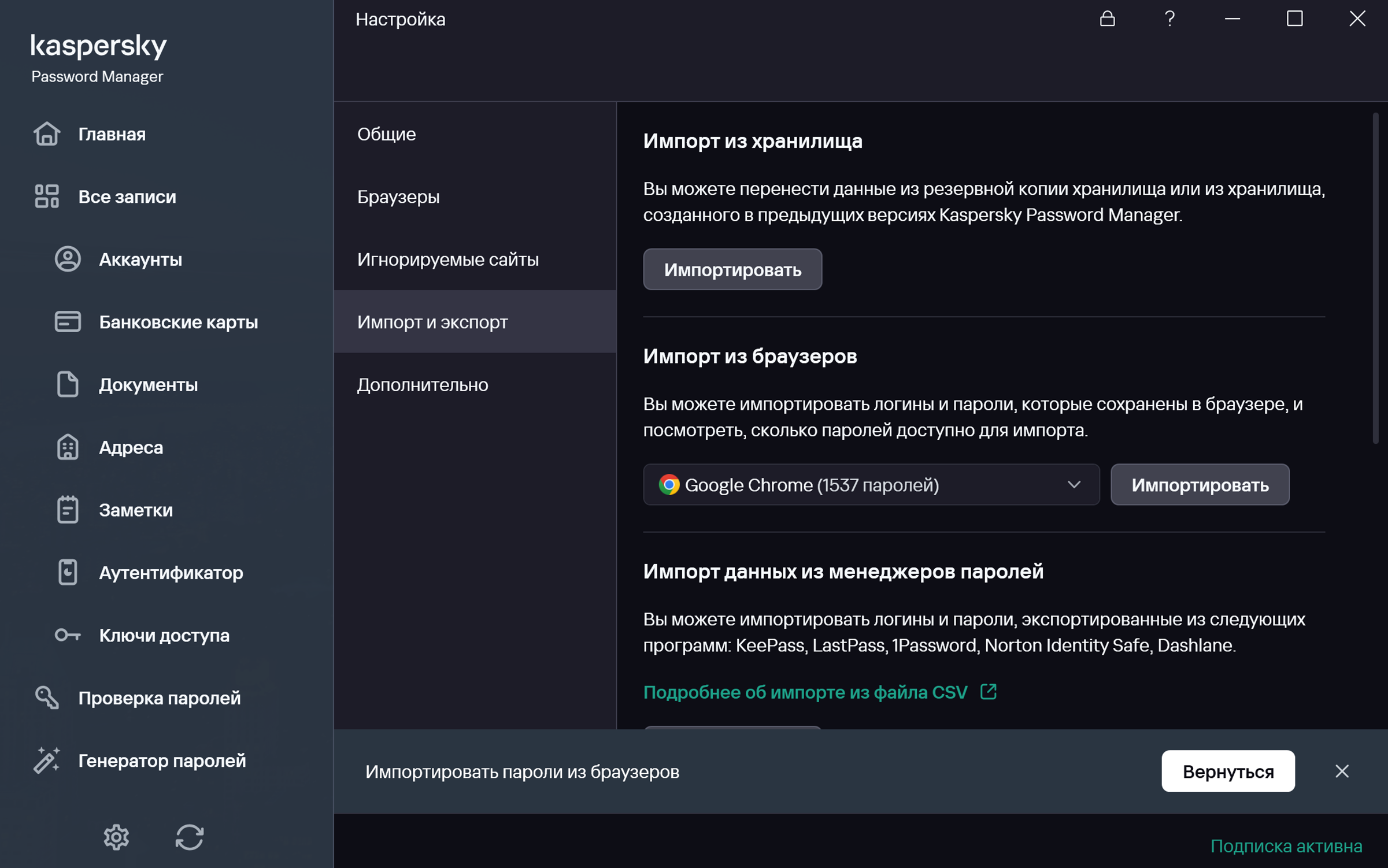Open Проверка паролей section
Screen dimensions: 1388x868
coord(159,698)
